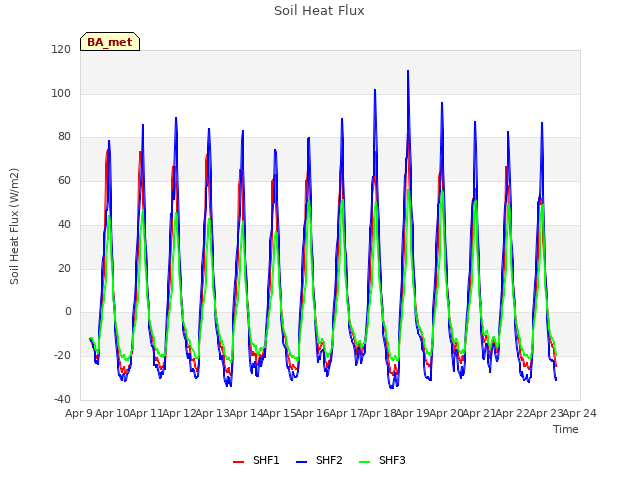Click the -40 y-axis tick label
This screenshot has width=640, height=480.
(x=62, y=399)
